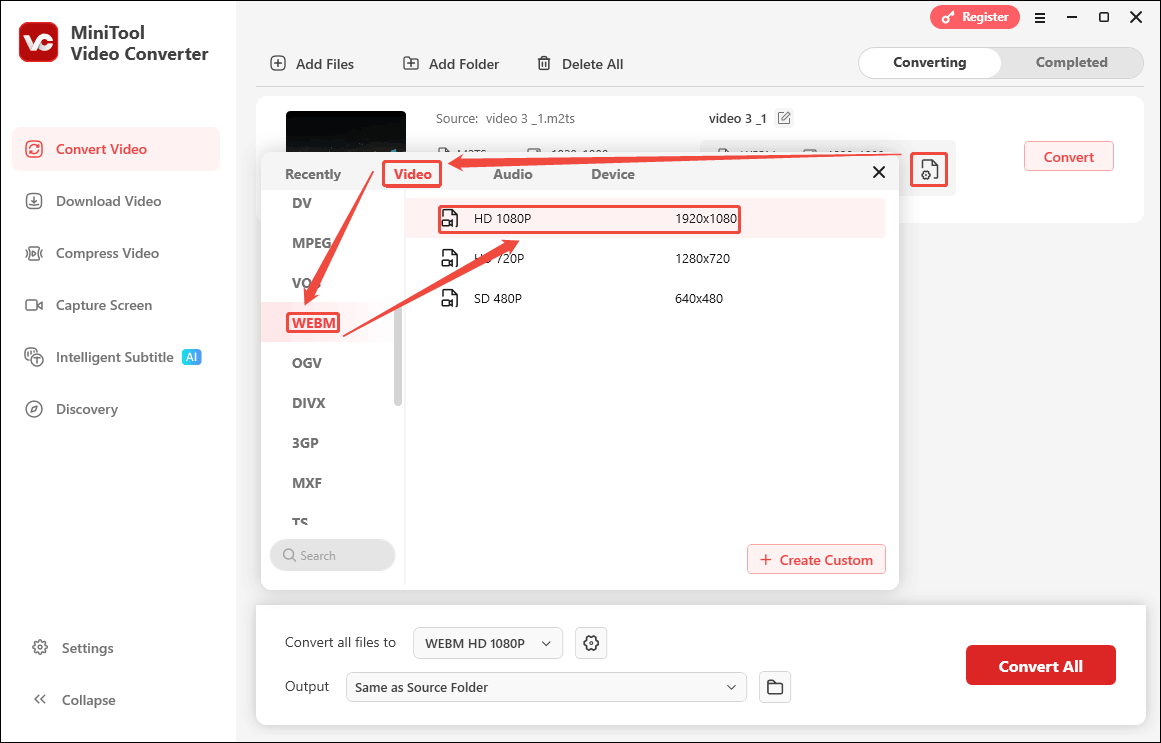The width and height of the screenshot is (1161, 743).
Task: Select the HD 1080P 1920x1080 preset
Action: pyautogui.click(x=589, y=219)
